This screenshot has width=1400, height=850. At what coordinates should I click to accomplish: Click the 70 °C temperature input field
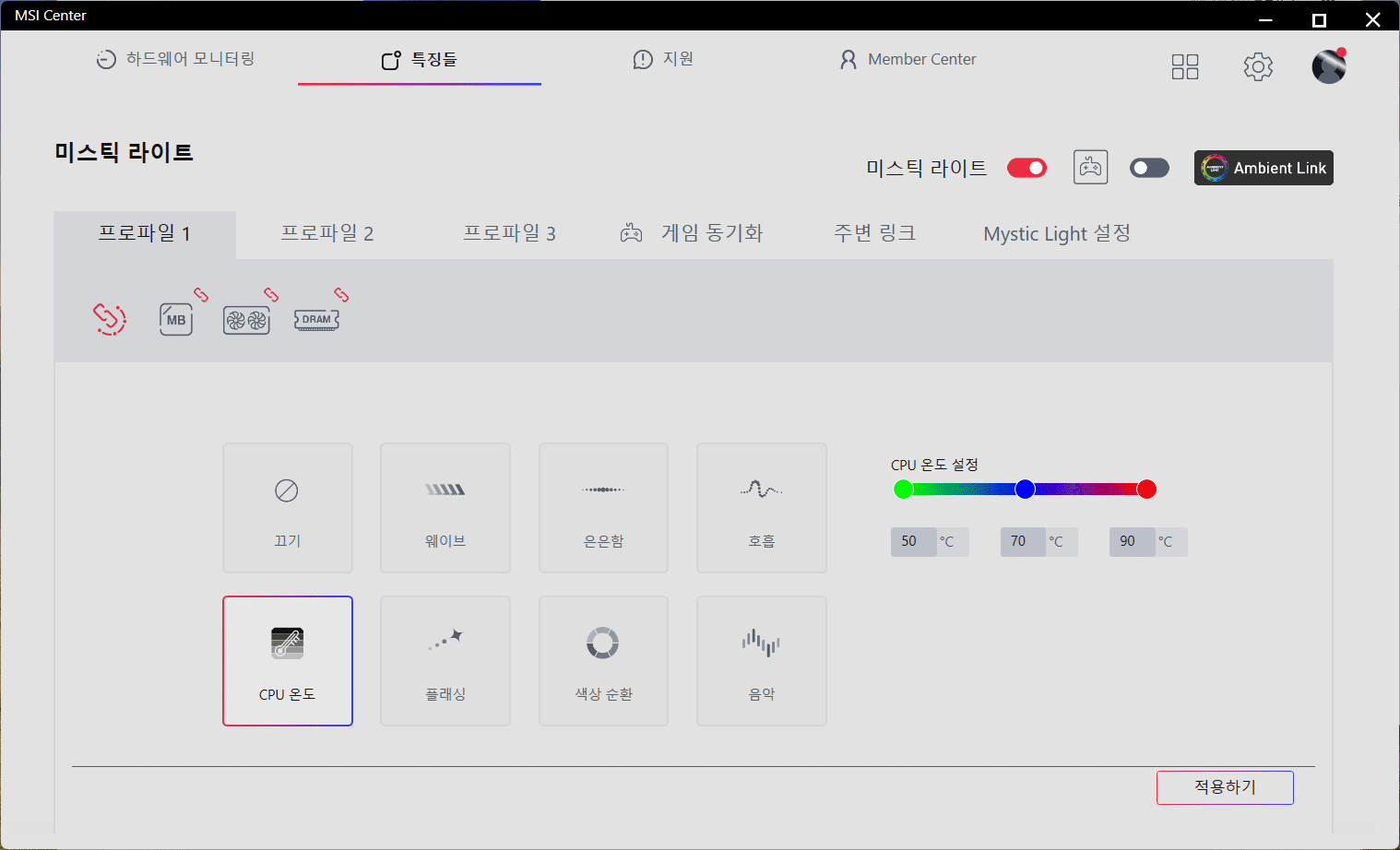[1022, 542]
